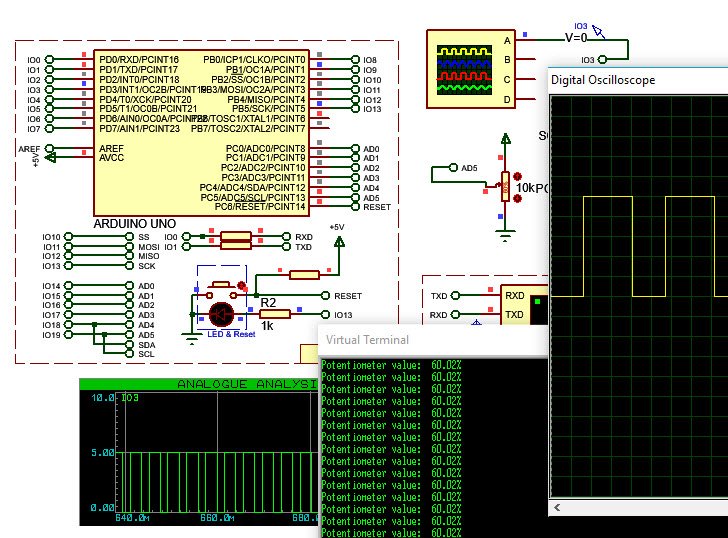Click the IO9 terminal on the Arduino
The width and height of the screenshot is (728, 538).
pos(355,70)
